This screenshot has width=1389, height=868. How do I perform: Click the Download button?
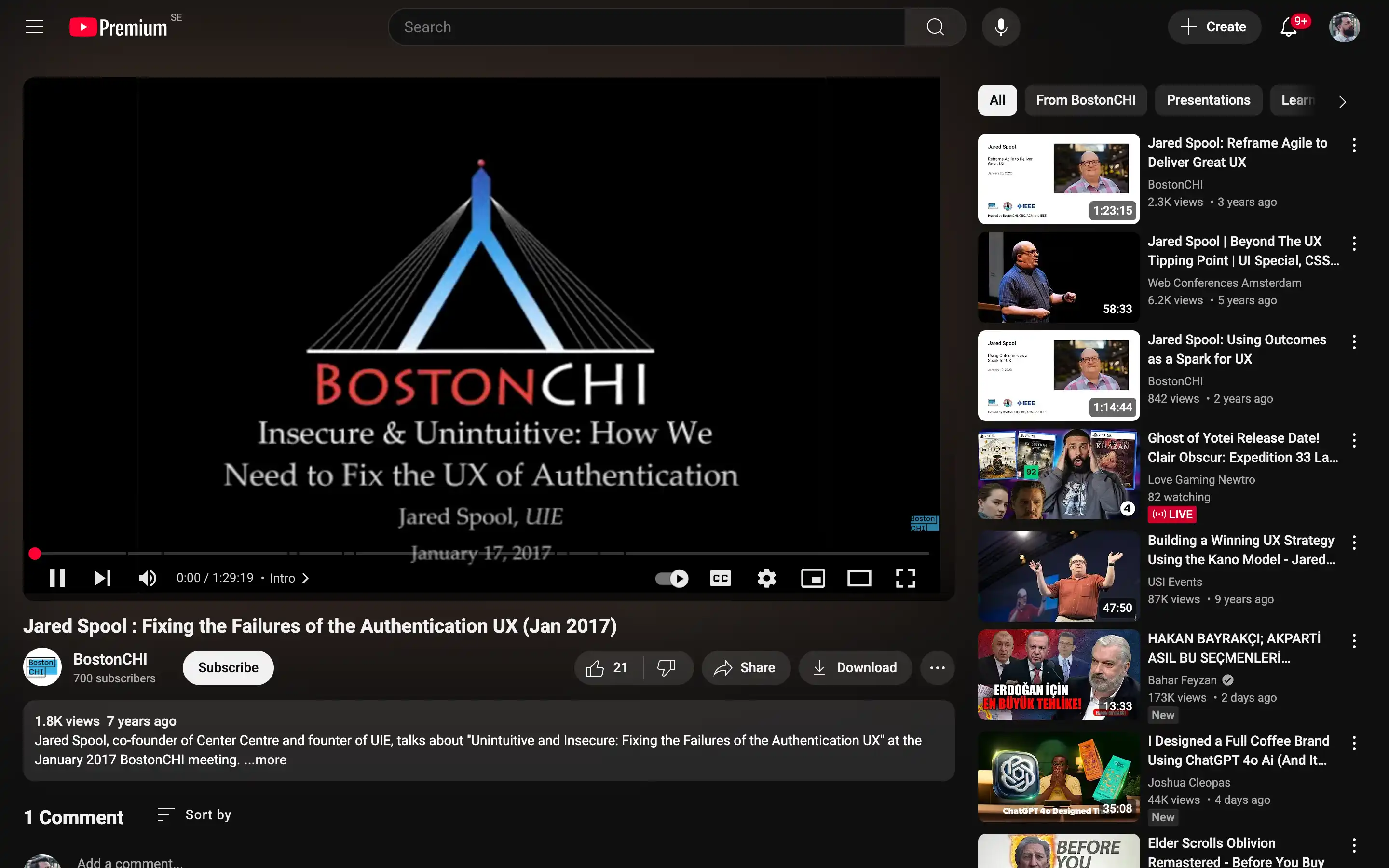(855, 668)
